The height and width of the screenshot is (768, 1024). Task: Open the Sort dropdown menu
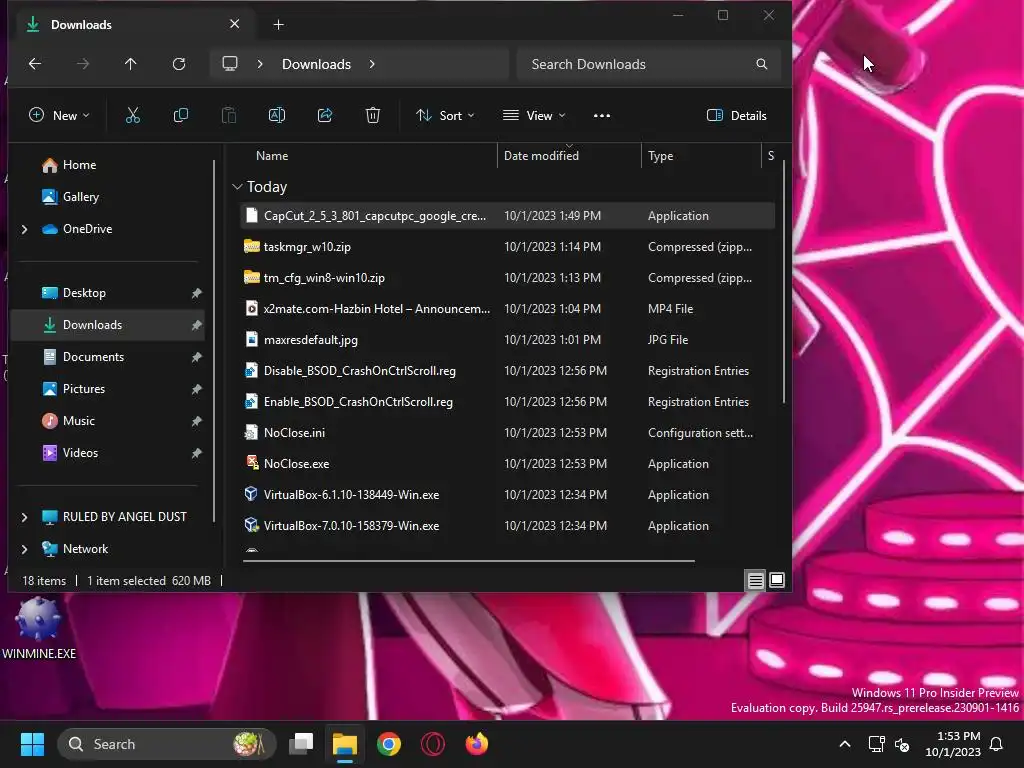point(445,116)
